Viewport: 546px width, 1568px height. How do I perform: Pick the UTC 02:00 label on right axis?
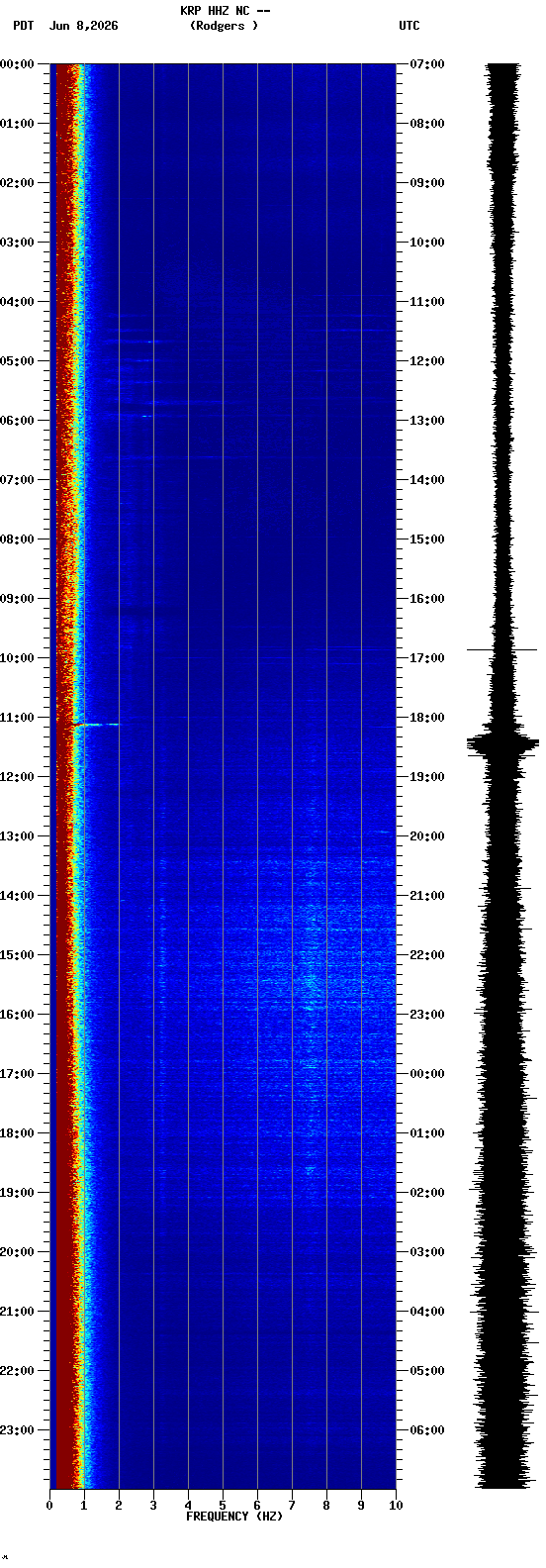click(426, 1193)
